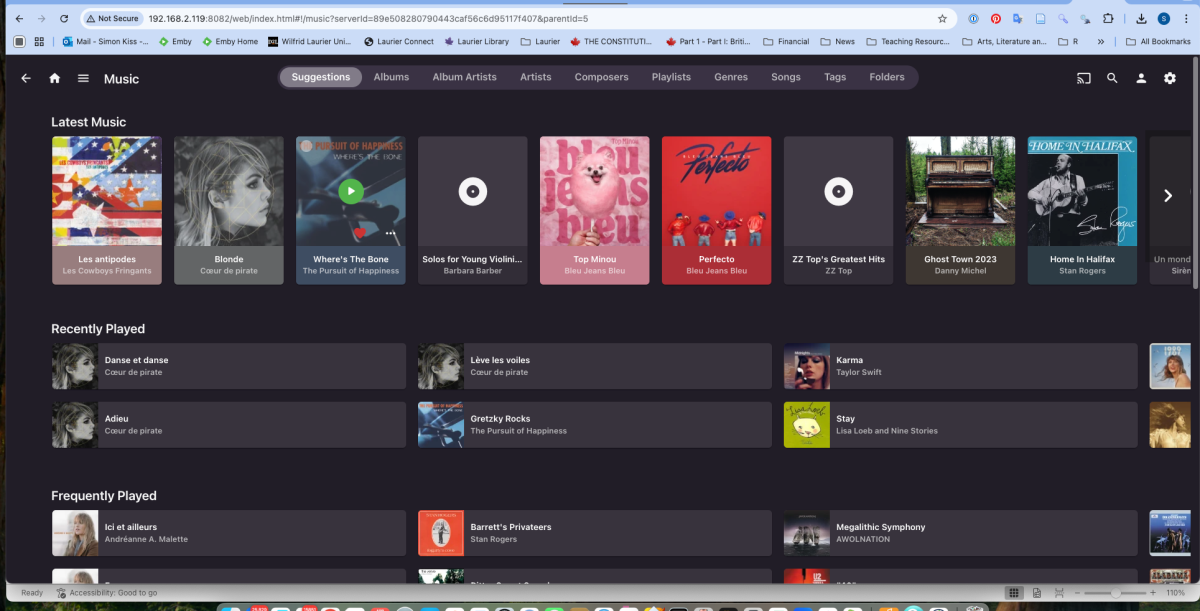Image resolution: width=1200 pixels, height=611 pixels.
Task: Open the Chrome three-dot menu
Action: point(1185,19)
